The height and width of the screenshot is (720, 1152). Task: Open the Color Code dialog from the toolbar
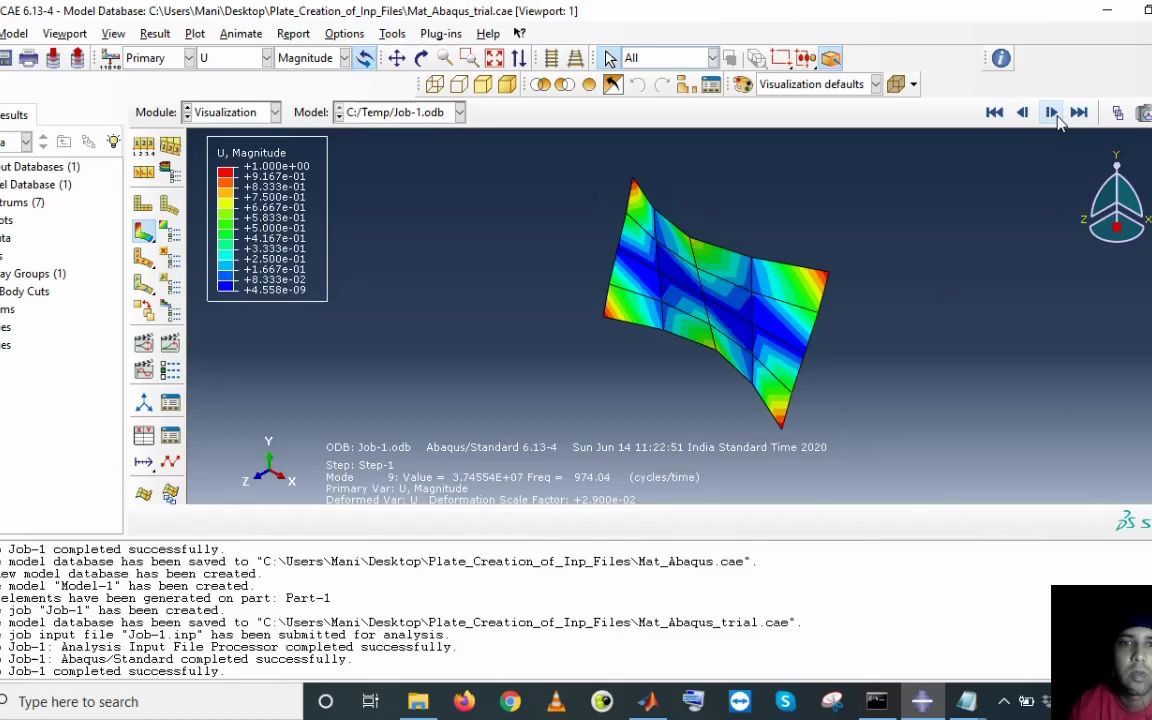point(743,84)
